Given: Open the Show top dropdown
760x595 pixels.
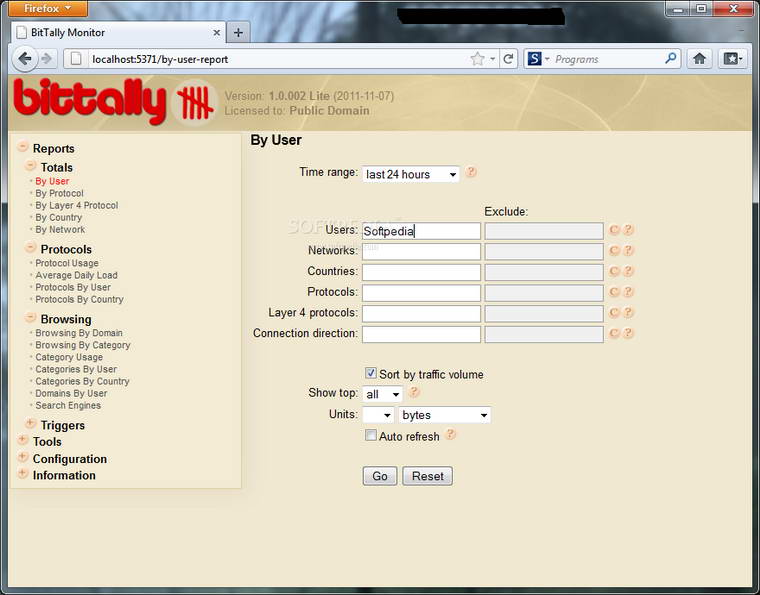Looking at the screenshot, I should coord(383,394).
